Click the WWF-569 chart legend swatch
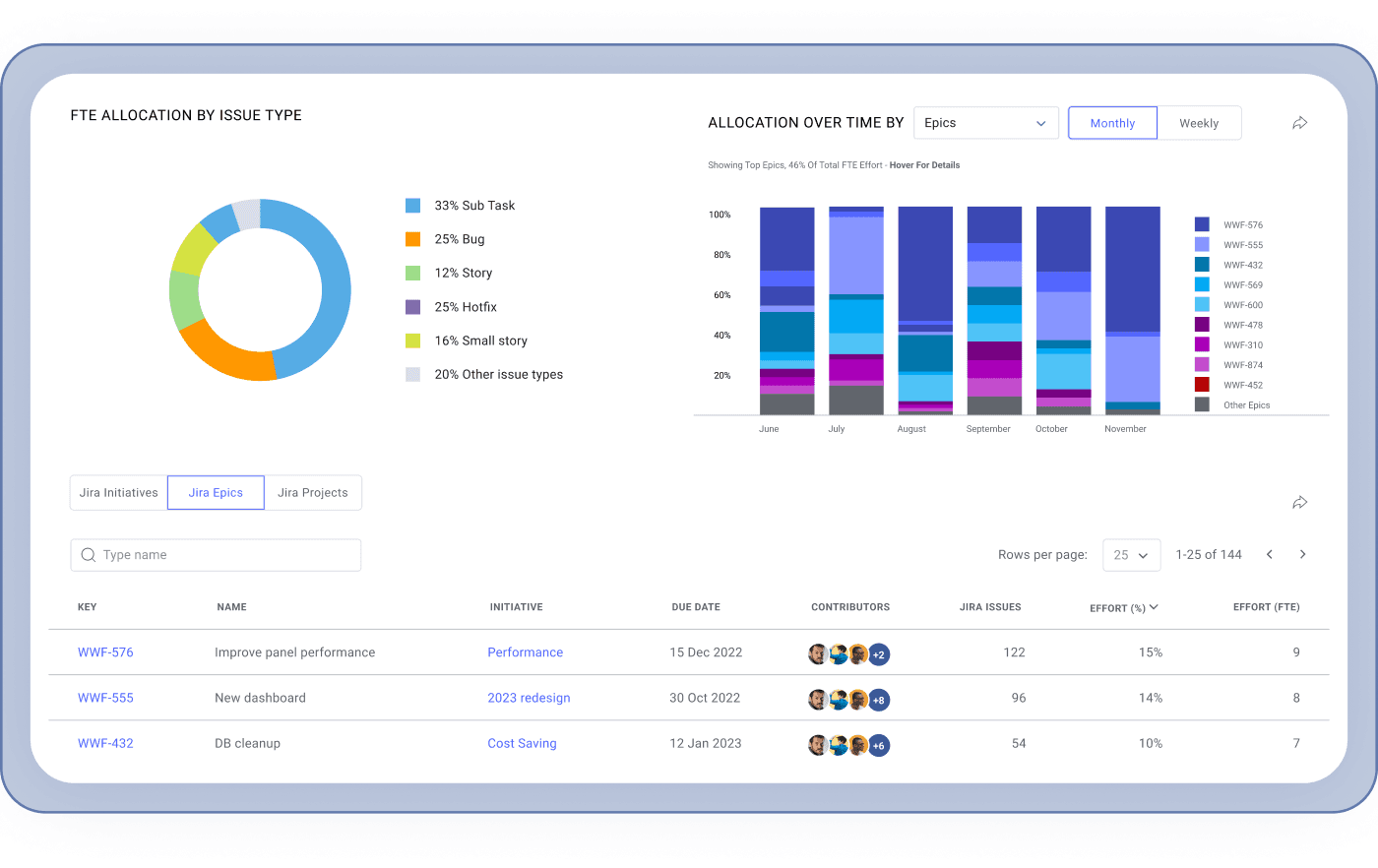Screen dimensions: 1378x868 pyautogui.click(x=1202, y=284)
